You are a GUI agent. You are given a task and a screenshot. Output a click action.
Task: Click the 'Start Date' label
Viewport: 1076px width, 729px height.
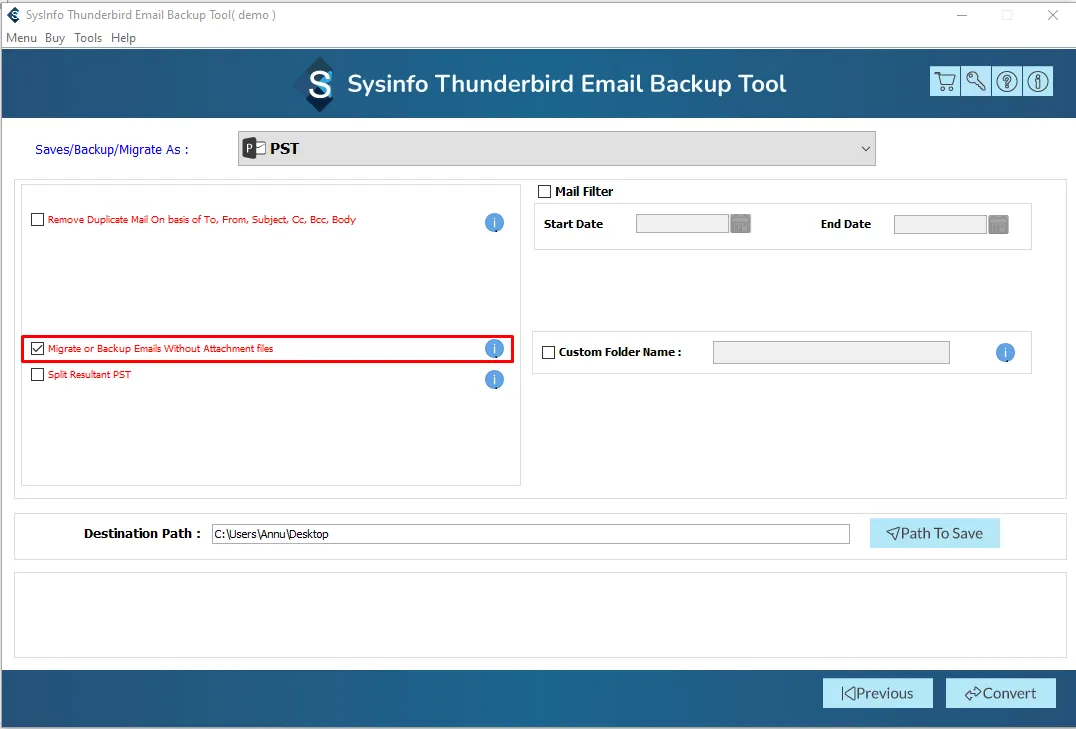pyautogui.click(x=573, y=224)
